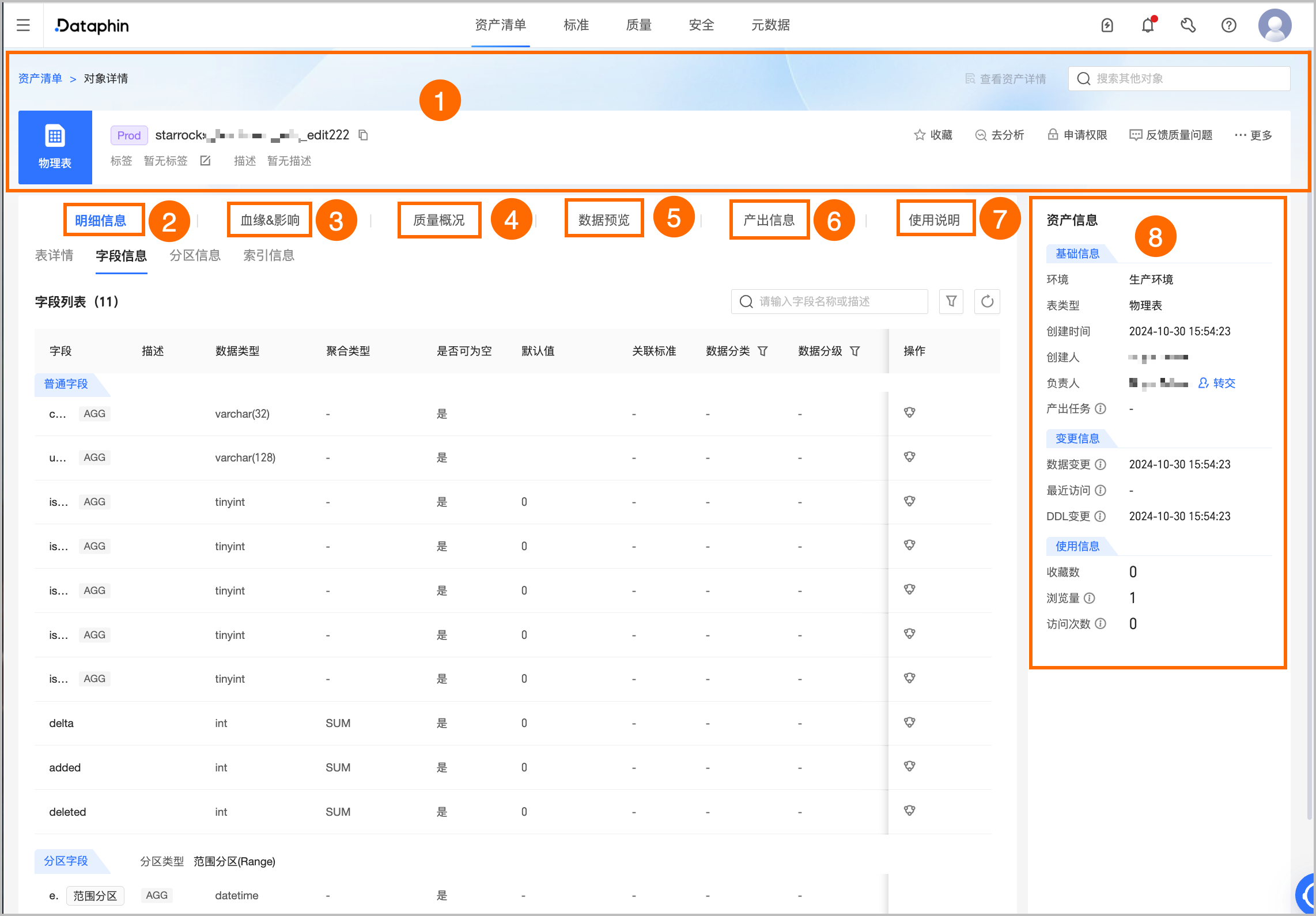The image size is (1316, 916).
Task: Go back via 资产清单 breadcrumb
Action: point(40,78)
